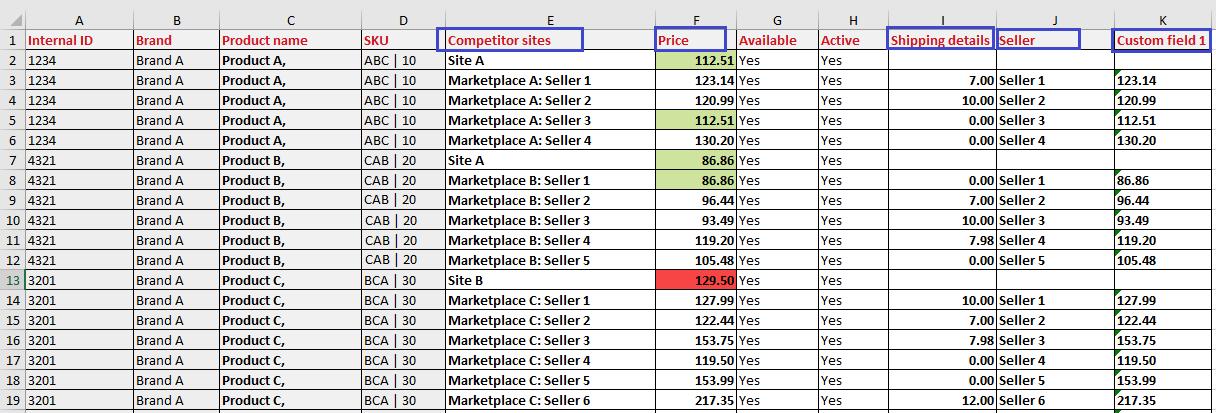
Task: Select the 'Marketplace C: Seller 6' cell
Action: point(550,400)
